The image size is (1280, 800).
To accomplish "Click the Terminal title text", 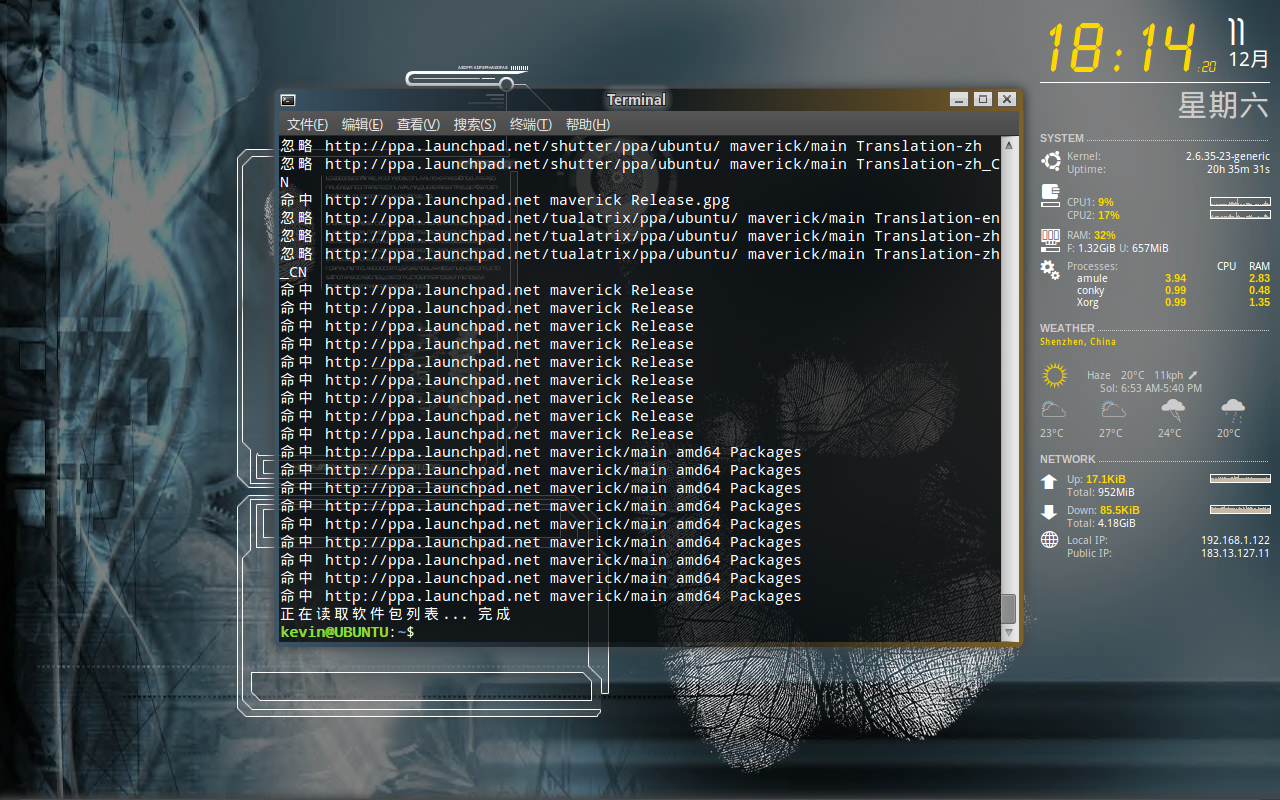I will [x=636, y=99].
